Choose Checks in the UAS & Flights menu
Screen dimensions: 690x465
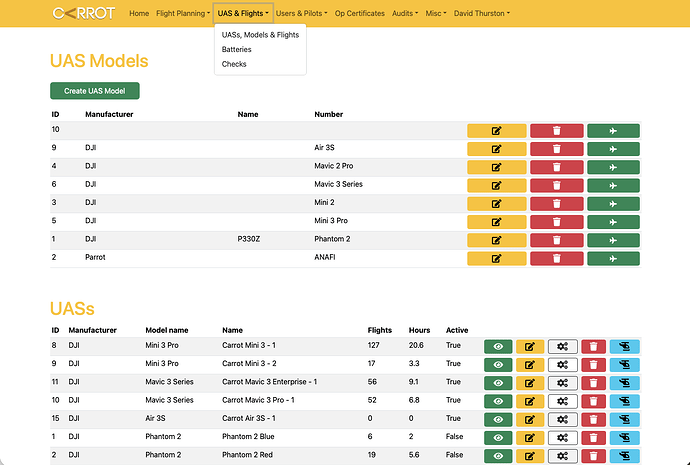click(x=234, y=64)
